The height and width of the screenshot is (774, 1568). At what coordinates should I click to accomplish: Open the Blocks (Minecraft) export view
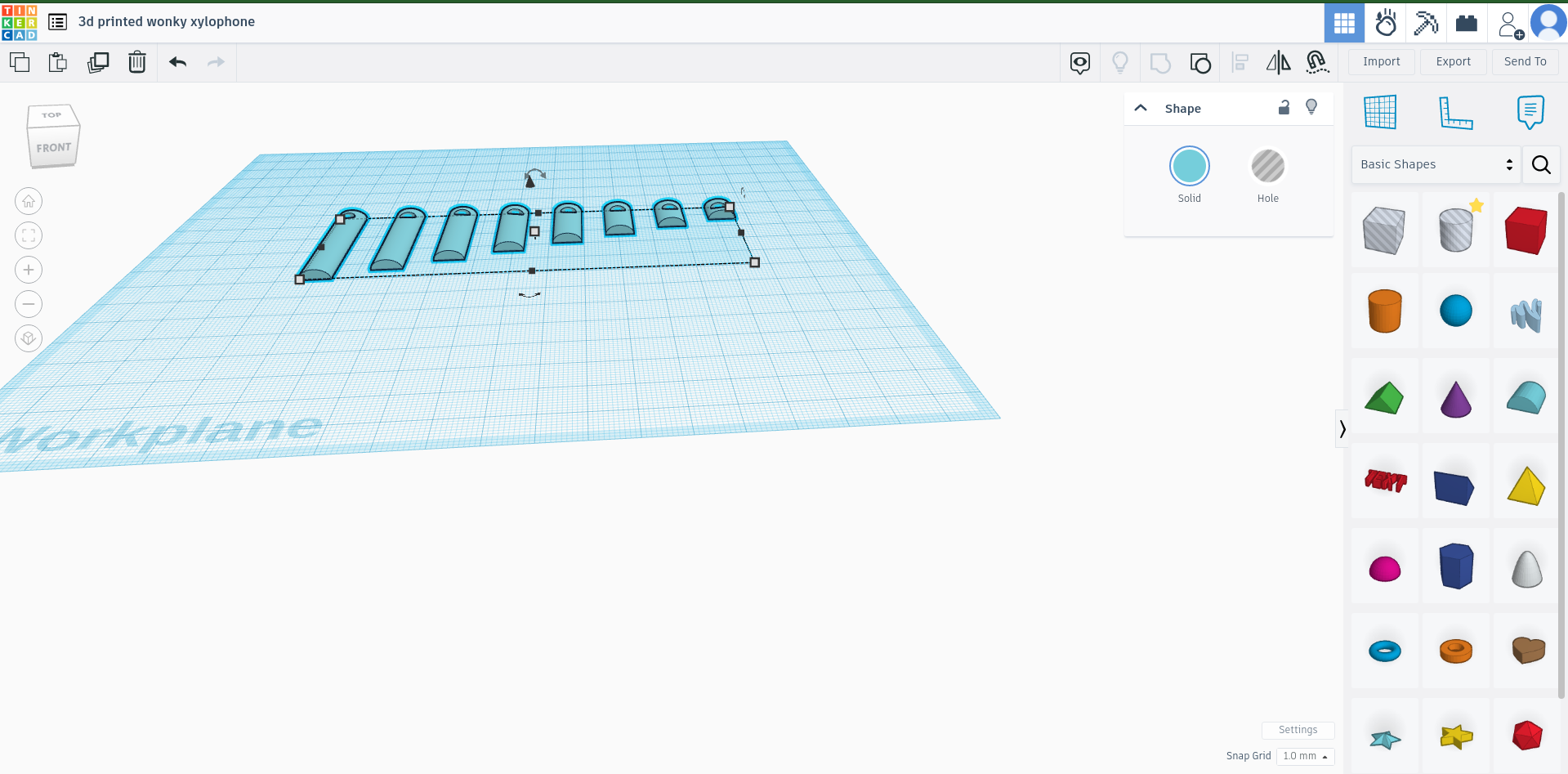pyautogui.click(x=1426, y=22)
